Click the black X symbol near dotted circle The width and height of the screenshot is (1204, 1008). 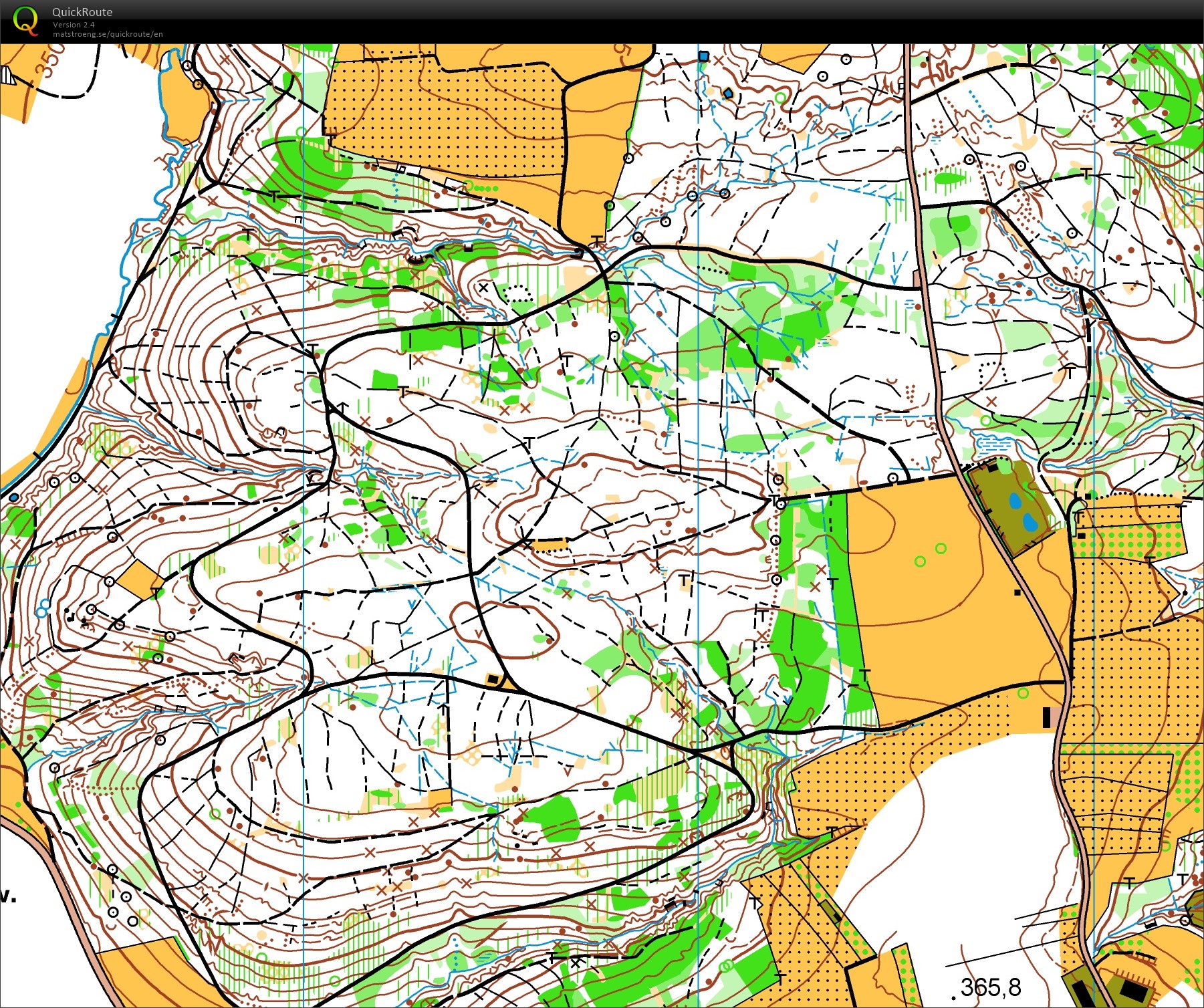pyautogui.click(x=483, y=287)
